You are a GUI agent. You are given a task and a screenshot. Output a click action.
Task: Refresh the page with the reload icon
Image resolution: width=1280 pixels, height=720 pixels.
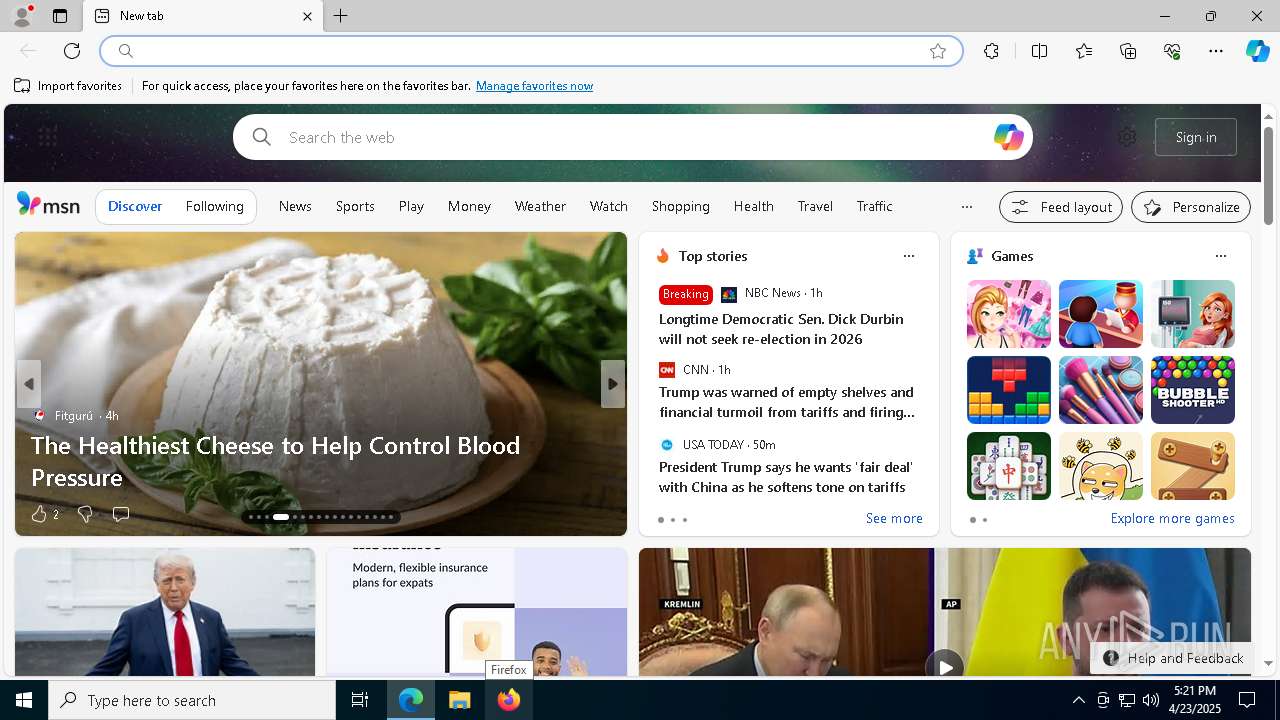(72, 51)
